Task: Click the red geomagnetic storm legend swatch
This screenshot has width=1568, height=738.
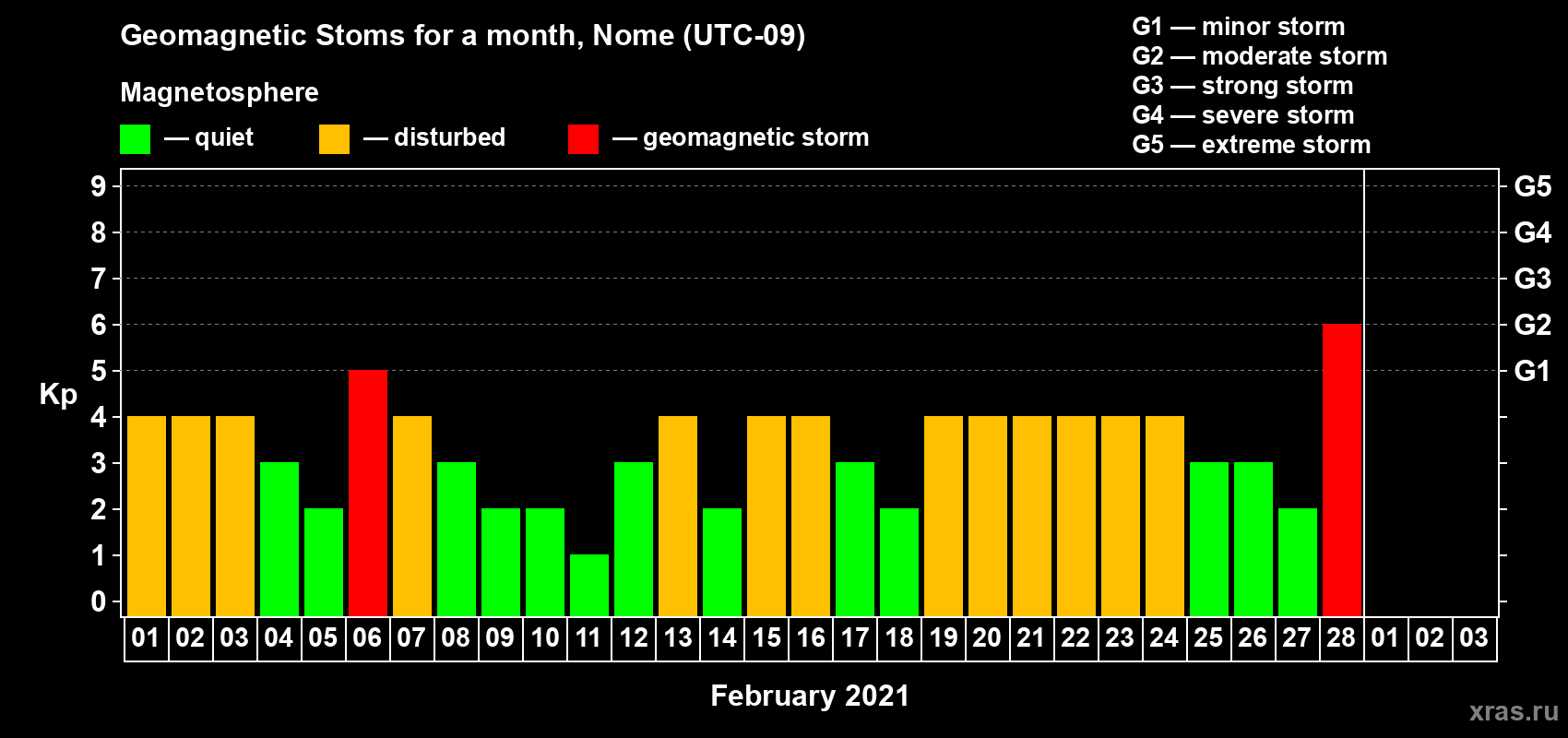Action: [583, 139]
